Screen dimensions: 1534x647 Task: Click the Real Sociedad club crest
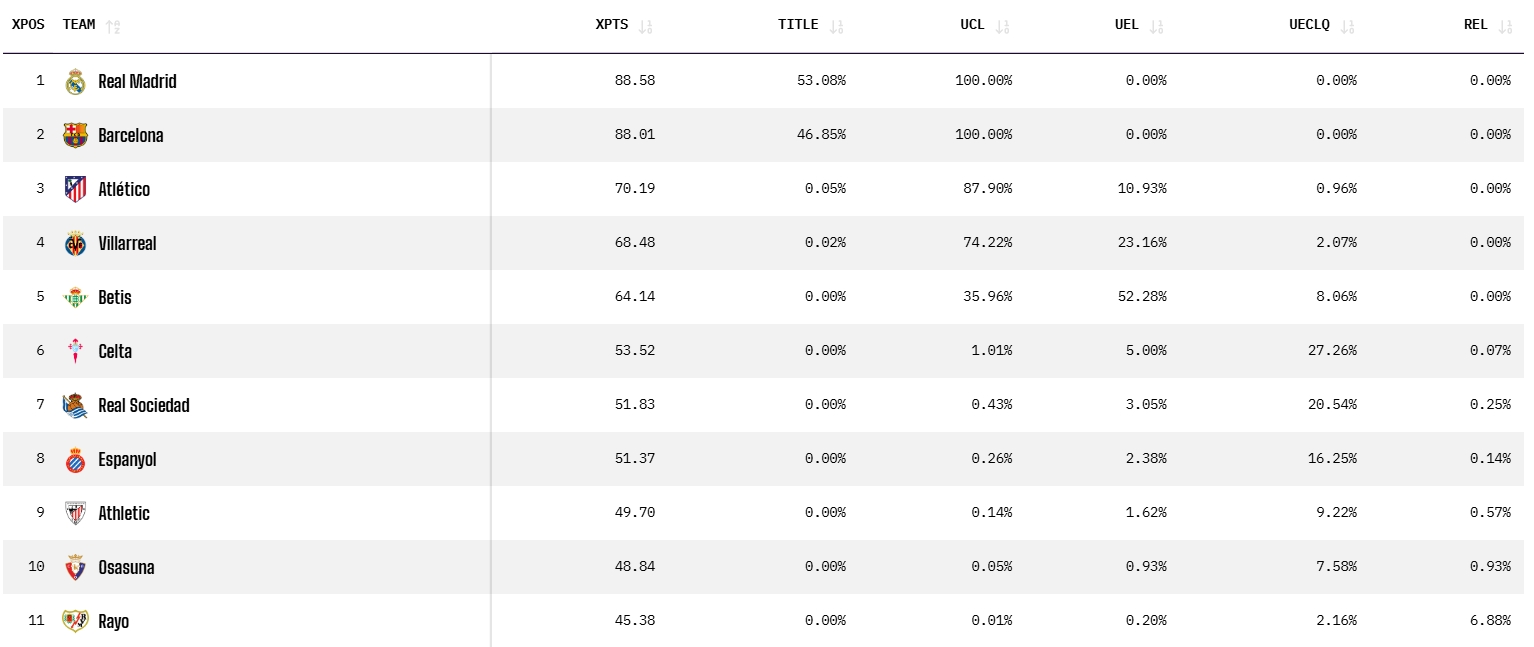pos(75,405)
